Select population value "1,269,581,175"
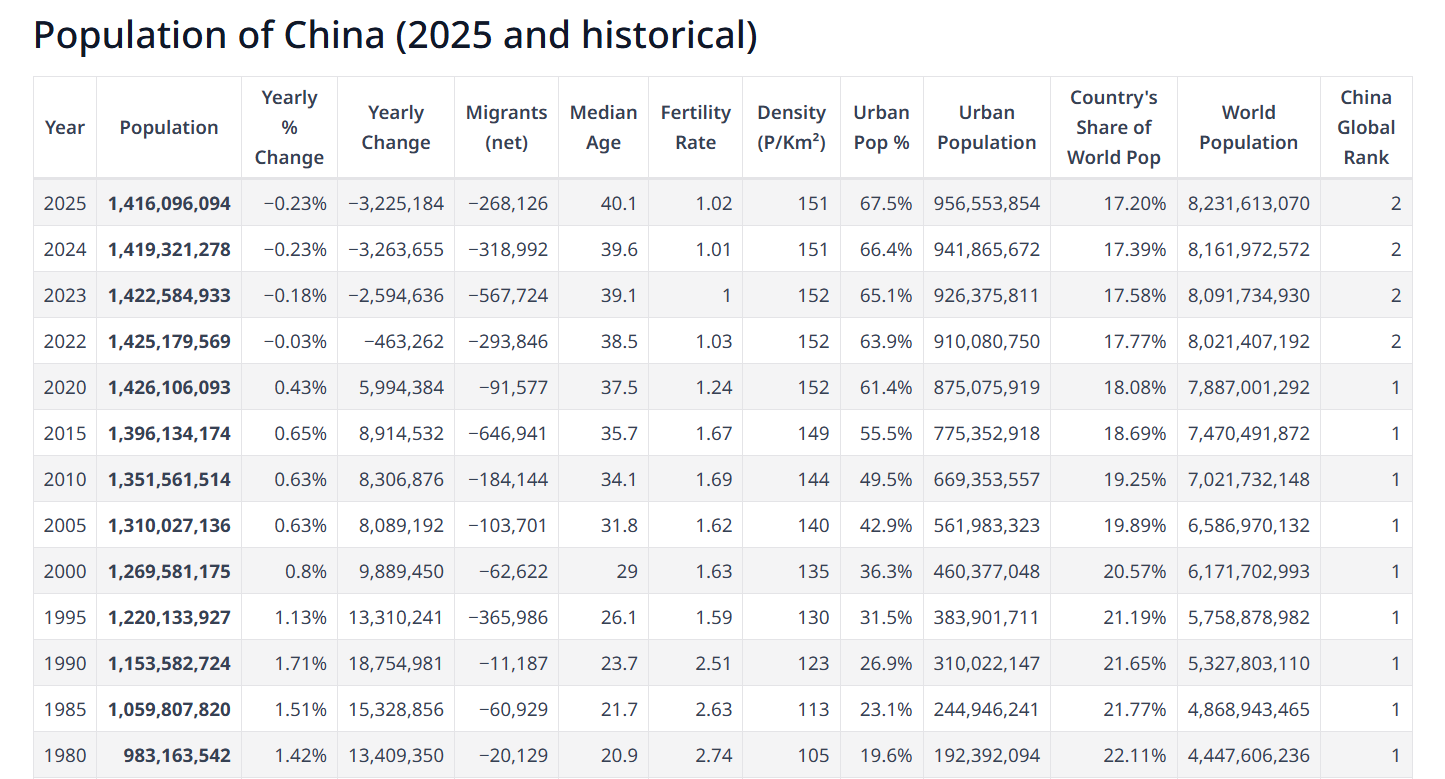This screenshot has height=779, width=1445. point(169,572)
